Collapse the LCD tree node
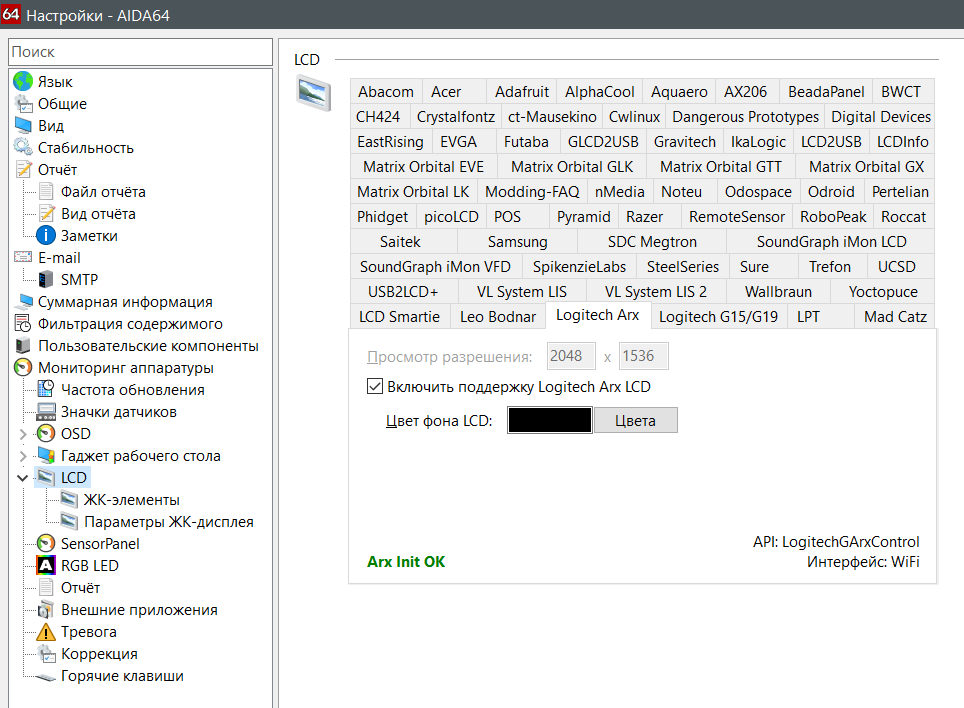The image size is (964, 708). (23, 478)
